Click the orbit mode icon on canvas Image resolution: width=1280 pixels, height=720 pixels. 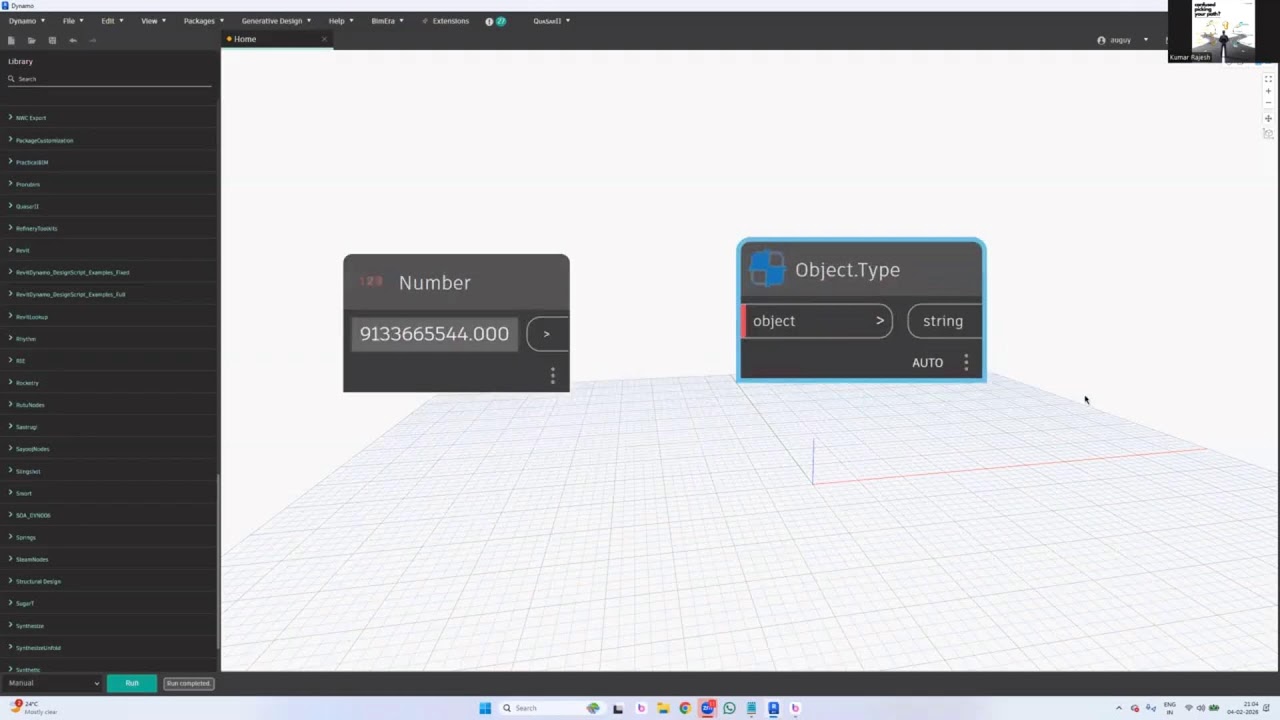pos(1268,133)
